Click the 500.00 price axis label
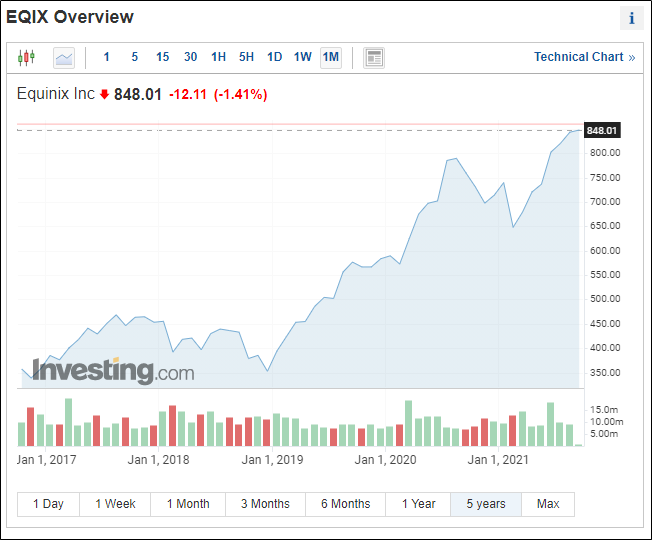This screenshot has width=652, height=540. click(x=605, y=299)
